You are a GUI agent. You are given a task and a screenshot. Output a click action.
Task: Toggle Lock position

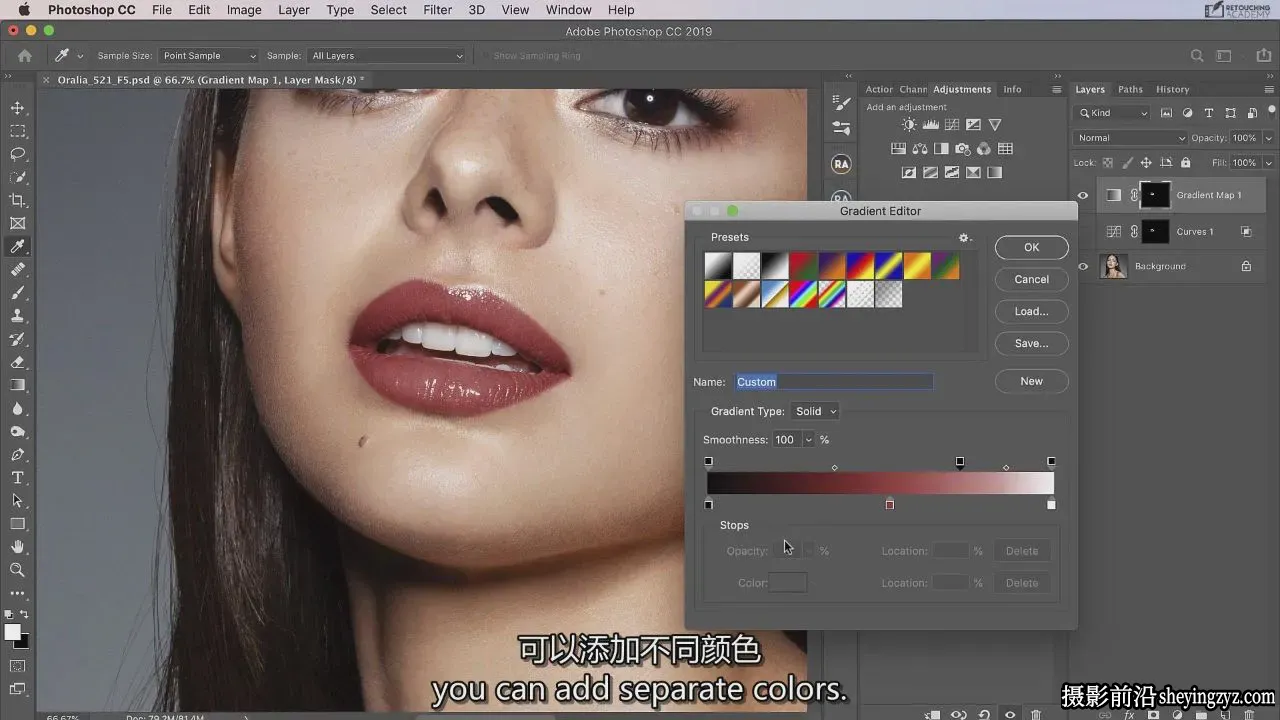[1146, 163]
